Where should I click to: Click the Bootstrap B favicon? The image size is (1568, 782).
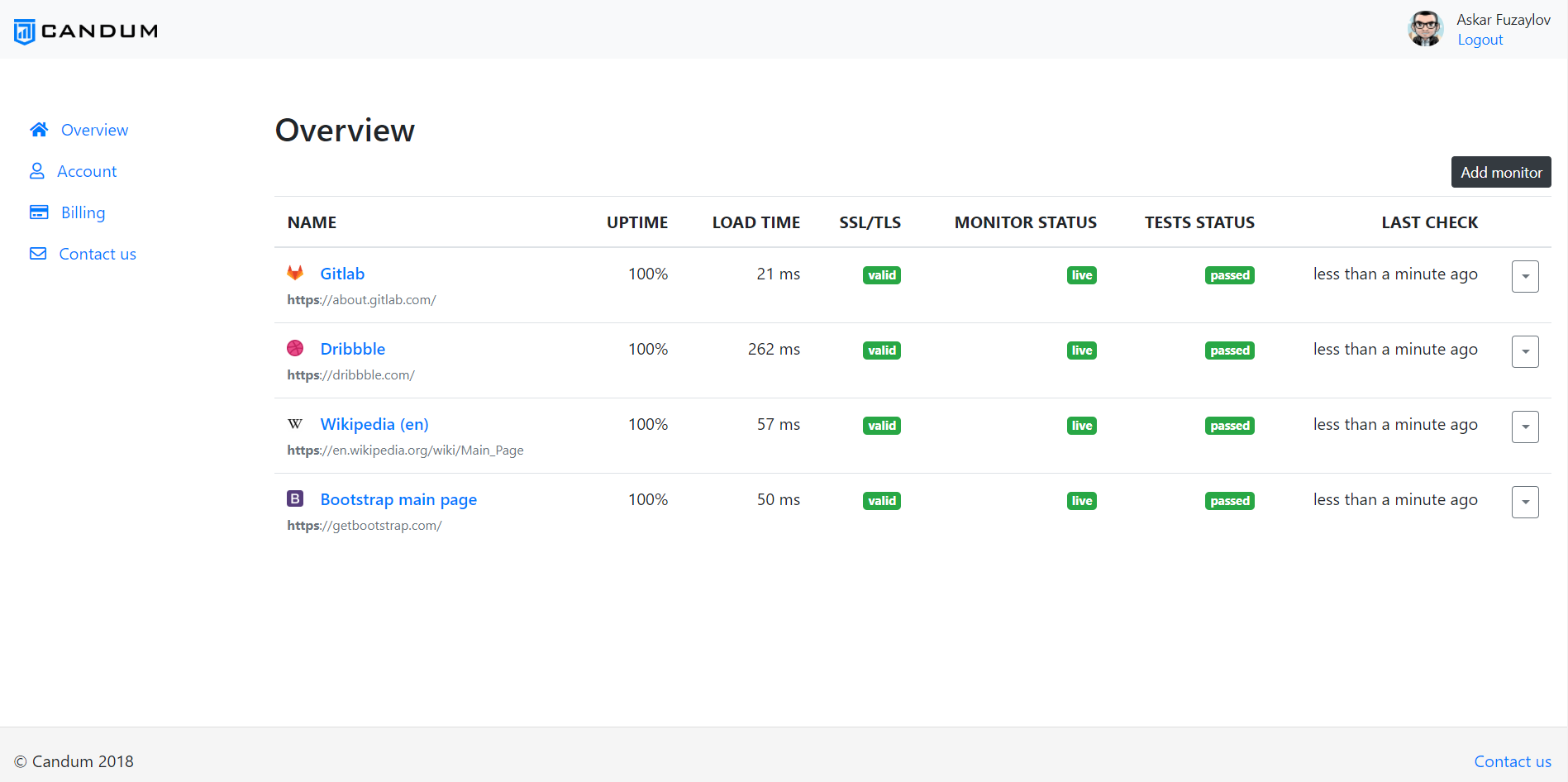[295, 498]
